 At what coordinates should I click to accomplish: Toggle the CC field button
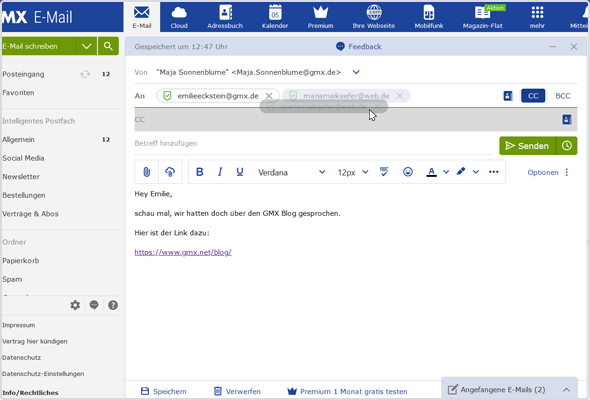pos(533,96)
